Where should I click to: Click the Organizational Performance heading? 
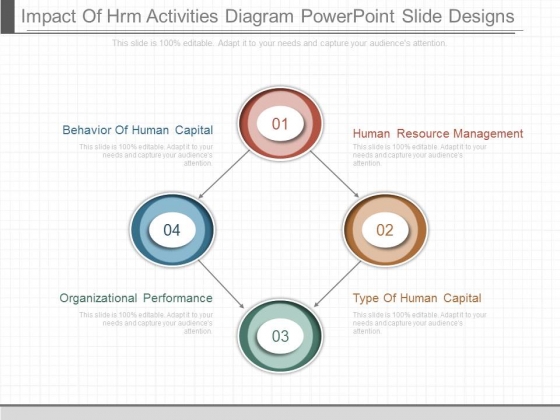click(136, 298)
